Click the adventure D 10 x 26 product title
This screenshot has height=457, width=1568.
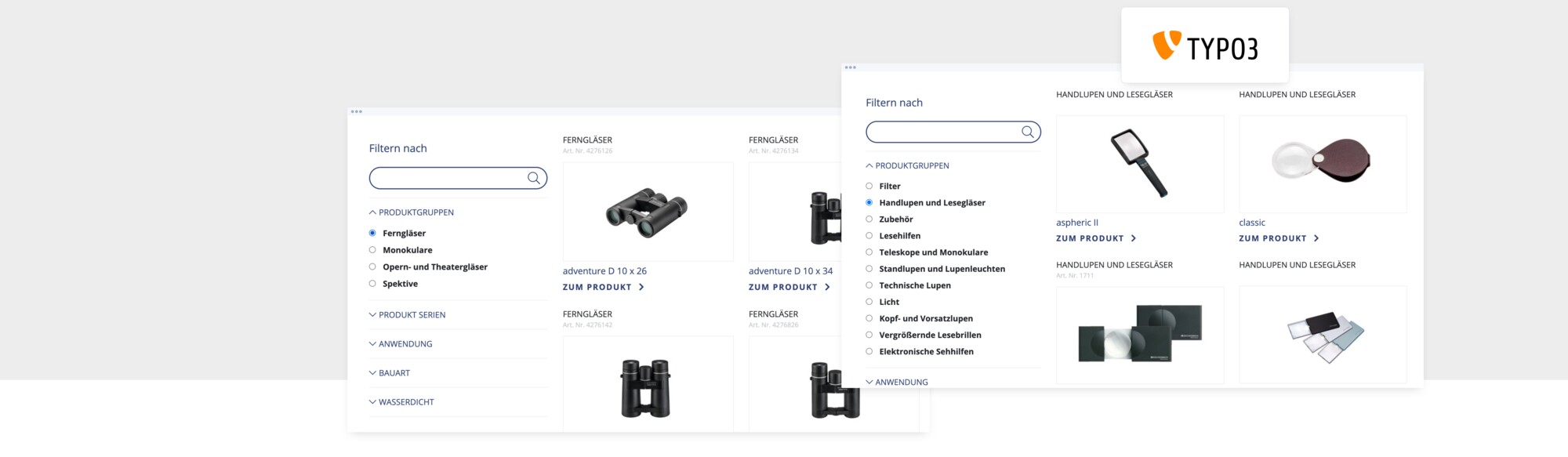pyautogui.click(x=604, y=271)
